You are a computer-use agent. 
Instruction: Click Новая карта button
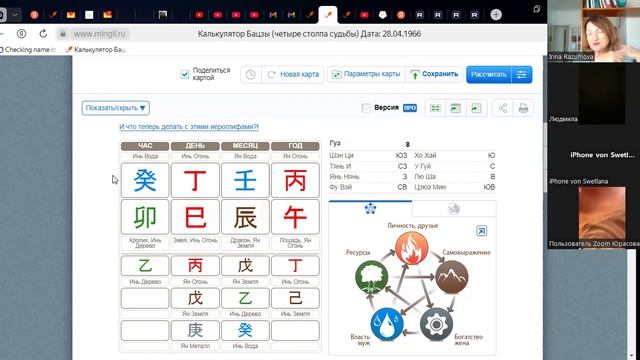[293, 74]
